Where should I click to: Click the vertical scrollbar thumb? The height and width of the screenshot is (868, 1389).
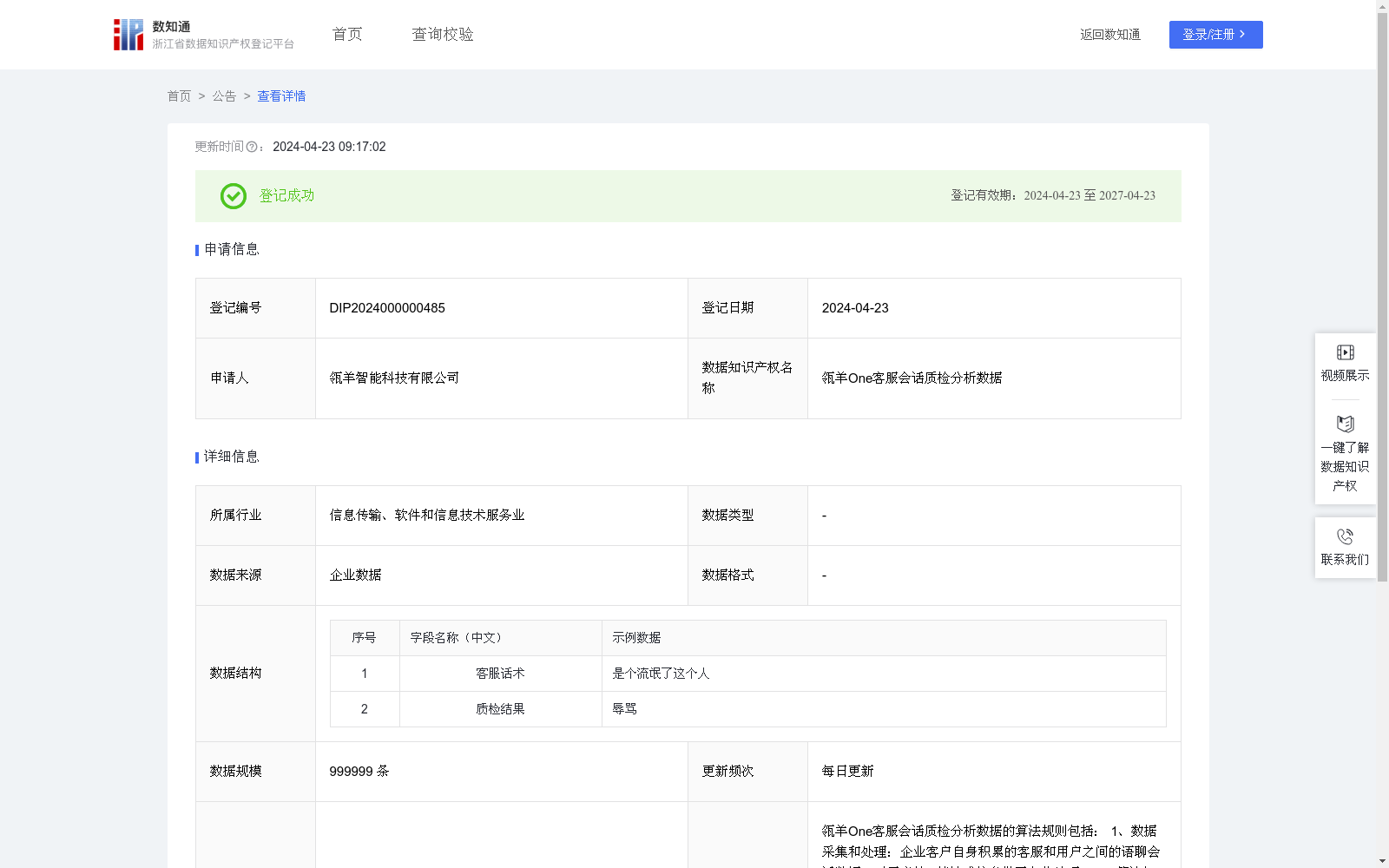1382,295
